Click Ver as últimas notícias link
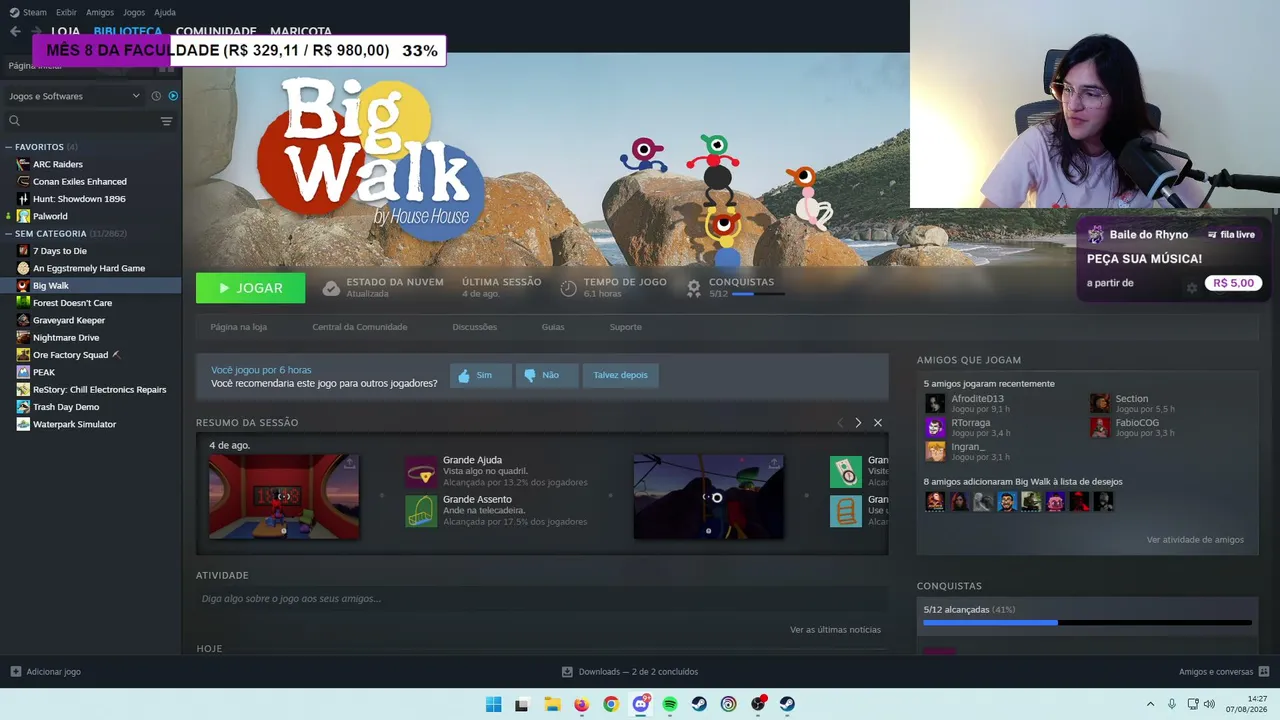Screen dimensions: 1280x720 pyautogui.click(x=835, y=630)
